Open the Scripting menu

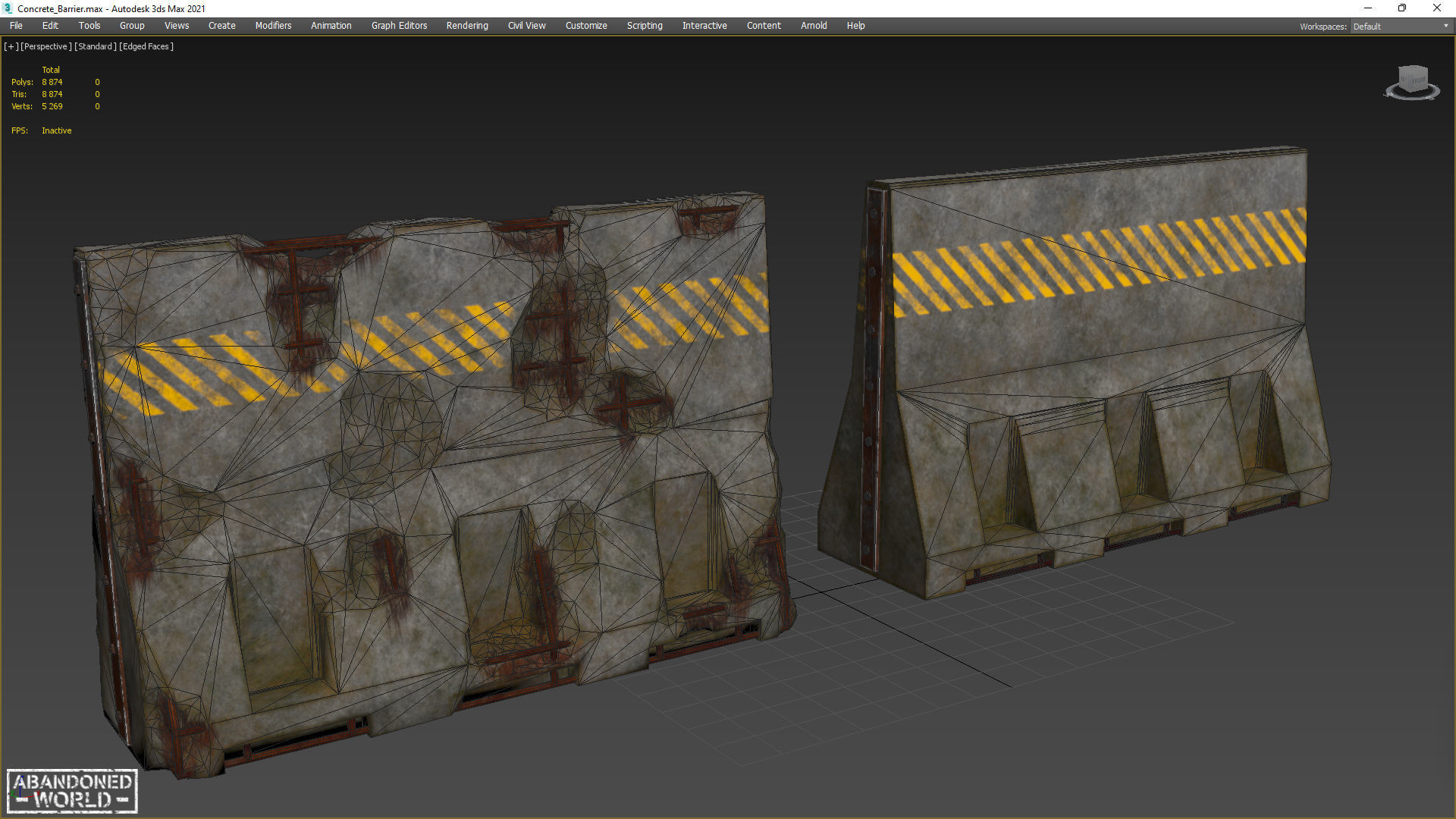(x=645, y=26)
